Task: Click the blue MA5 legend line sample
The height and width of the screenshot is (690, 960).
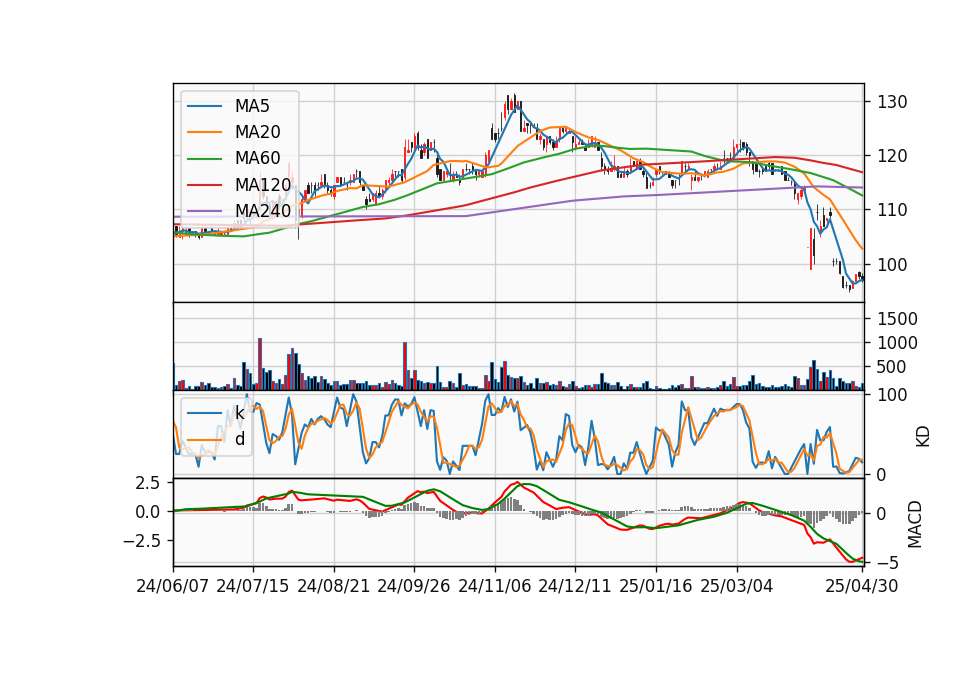Action: 204,106
